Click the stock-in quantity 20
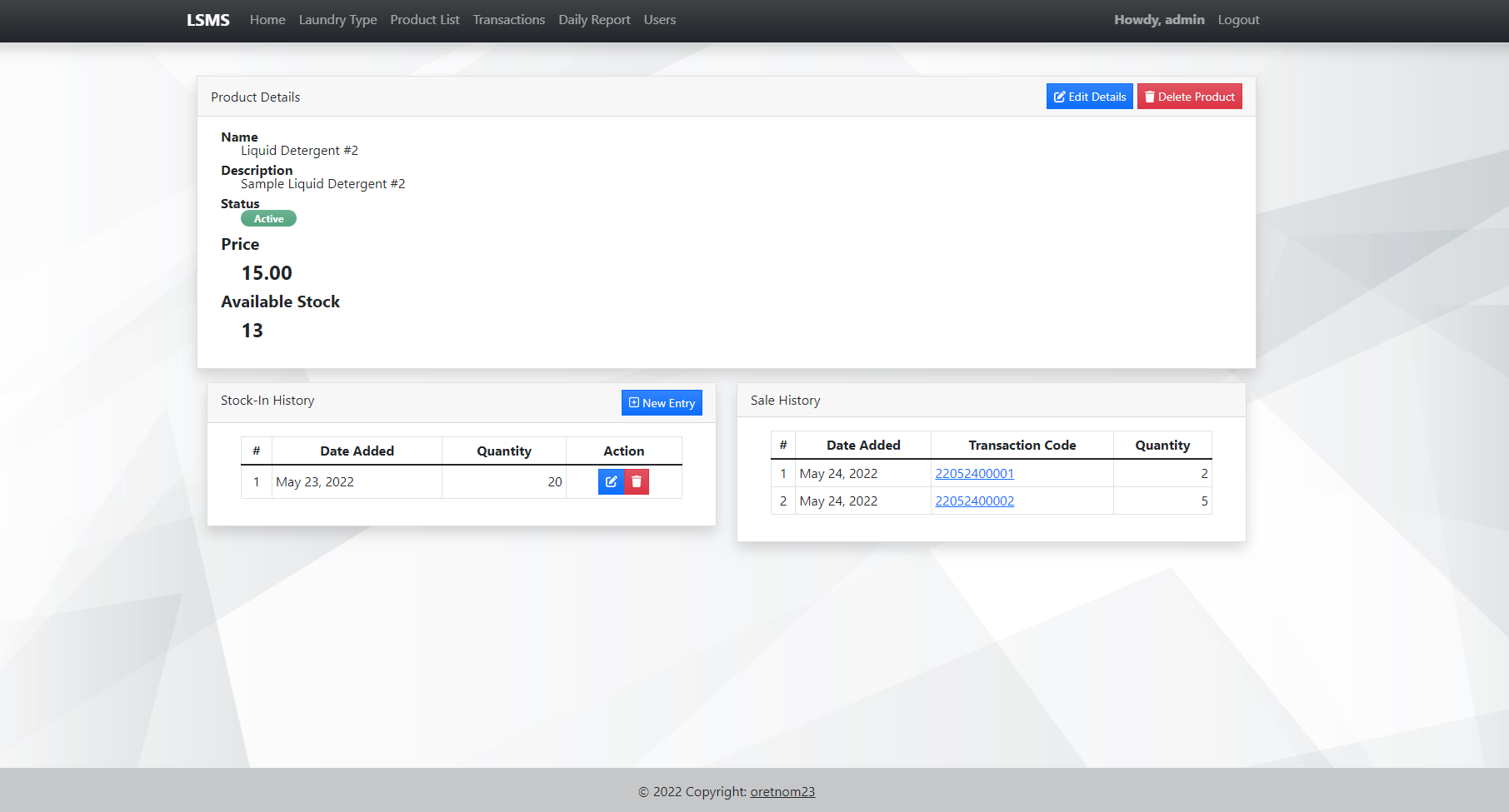Viewport: 1509px width, 812px height. (555, 482)
